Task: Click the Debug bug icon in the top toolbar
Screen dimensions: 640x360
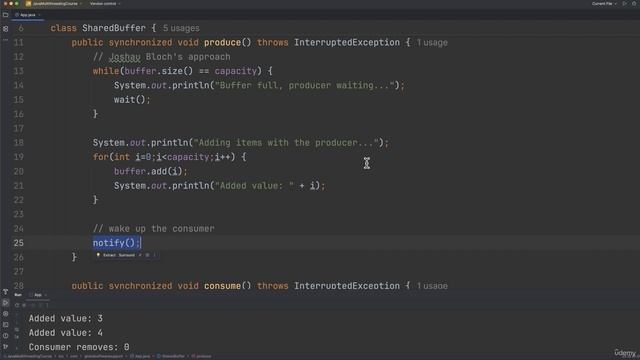Action: (634, 4)
